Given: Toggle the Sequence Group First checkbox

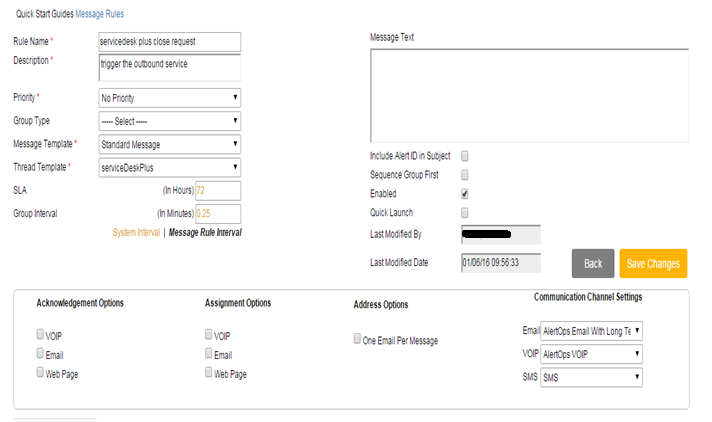Looking at the screenshot, I should [x=465, y=175].
